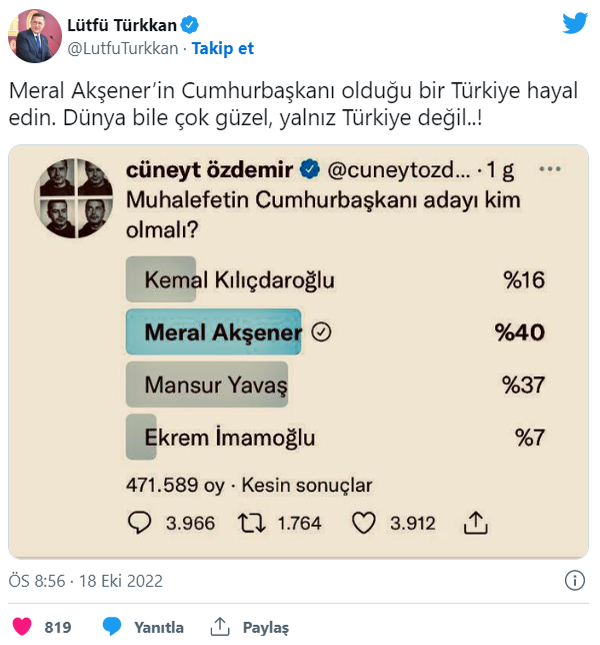Click the quoted tweet's heart icon

(364, 522)
